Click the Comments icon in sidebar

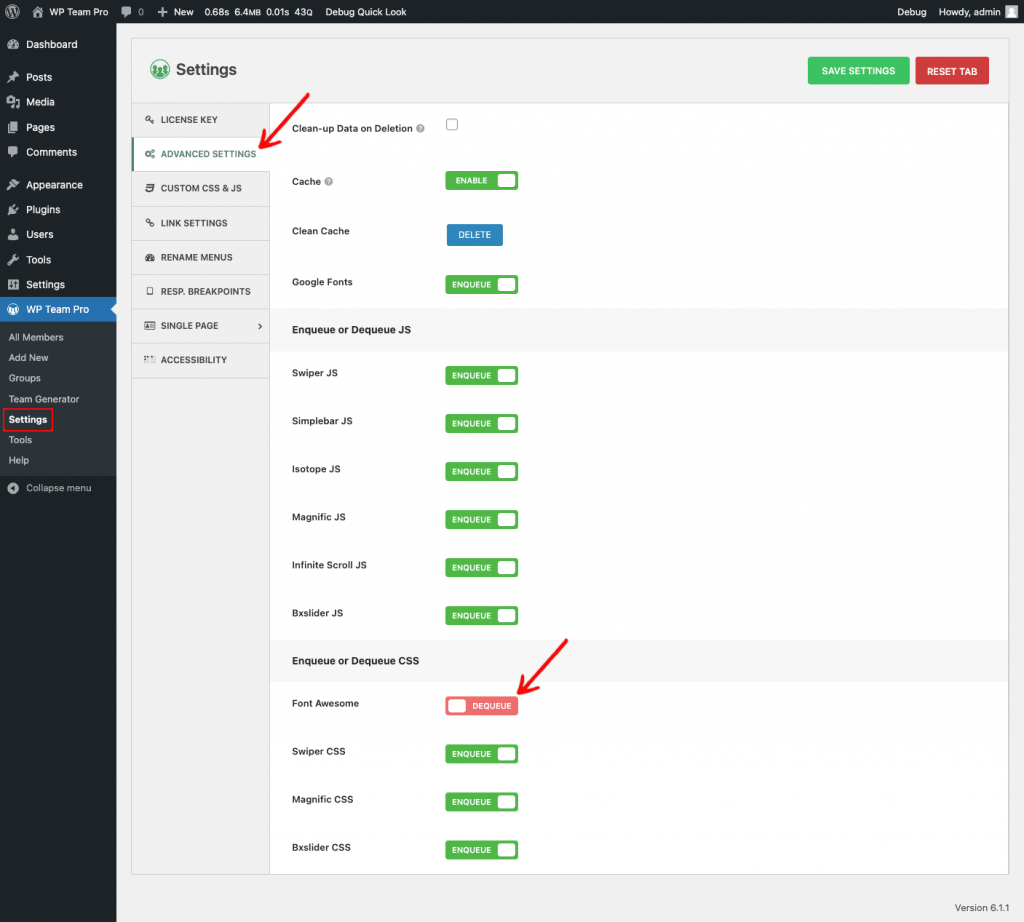[x=13, y=152]
